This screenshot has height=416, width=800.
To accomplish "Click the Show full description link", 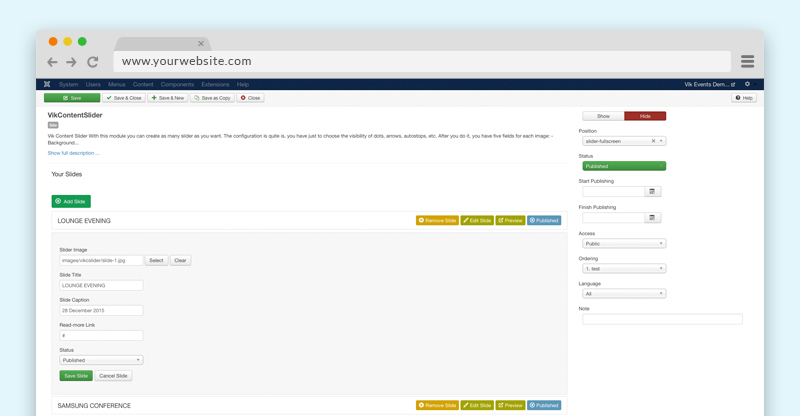I will 73,153.
